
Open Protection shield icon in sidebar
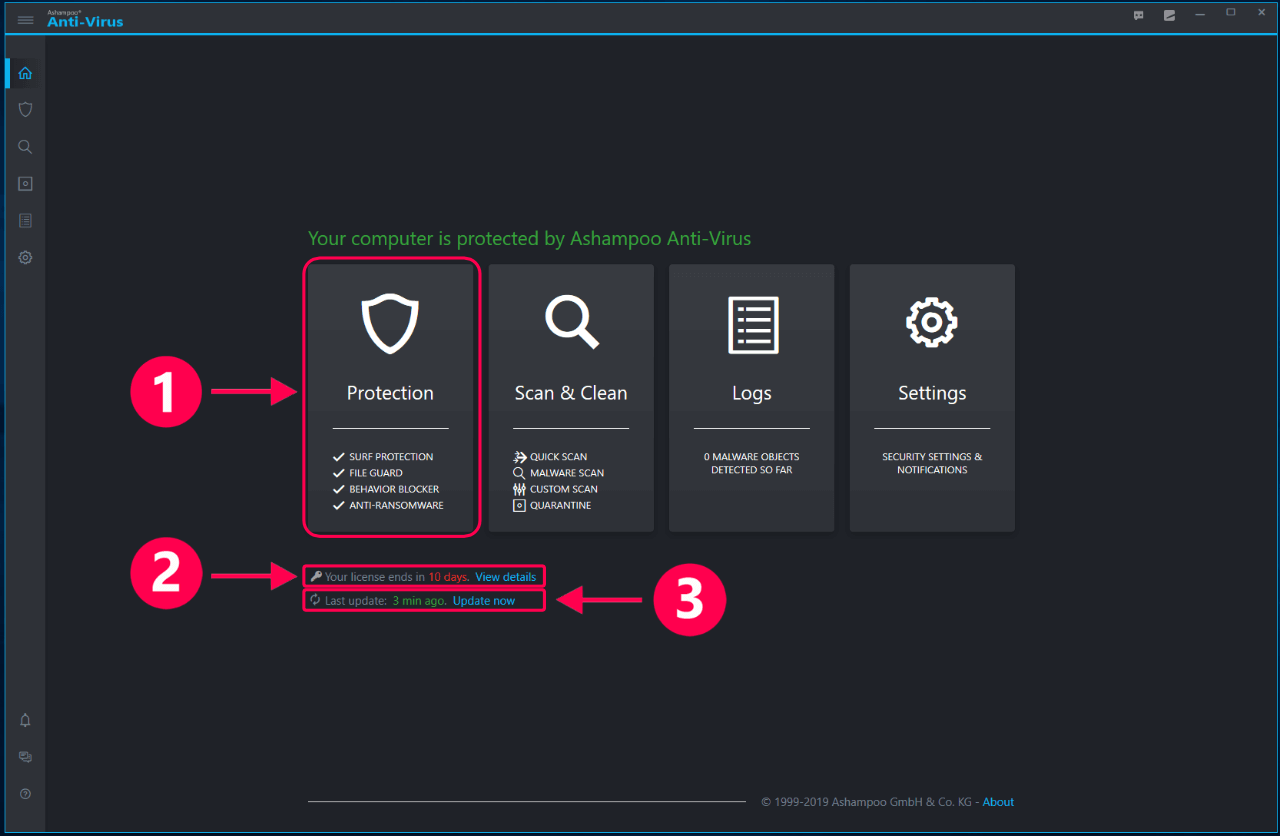point(25,109)
